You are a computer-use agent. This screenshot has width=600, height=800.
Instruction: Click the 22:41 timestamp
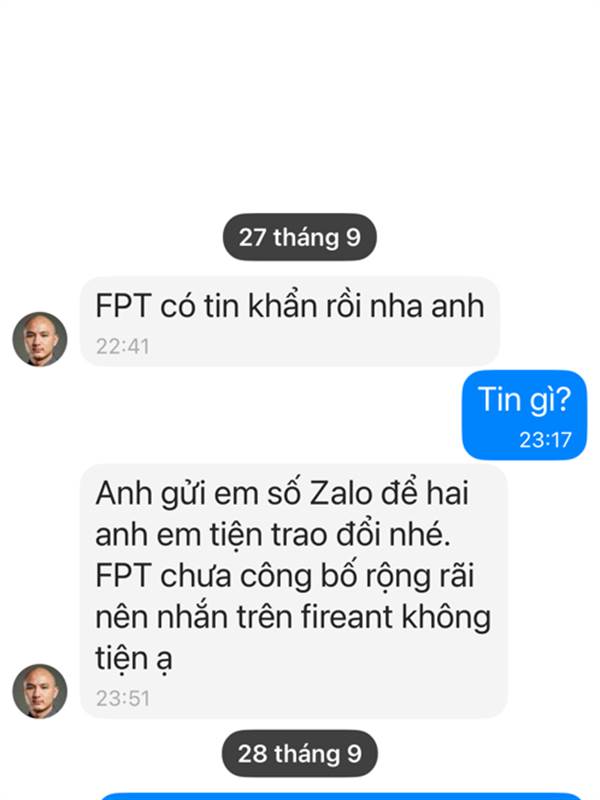(123, 347)
